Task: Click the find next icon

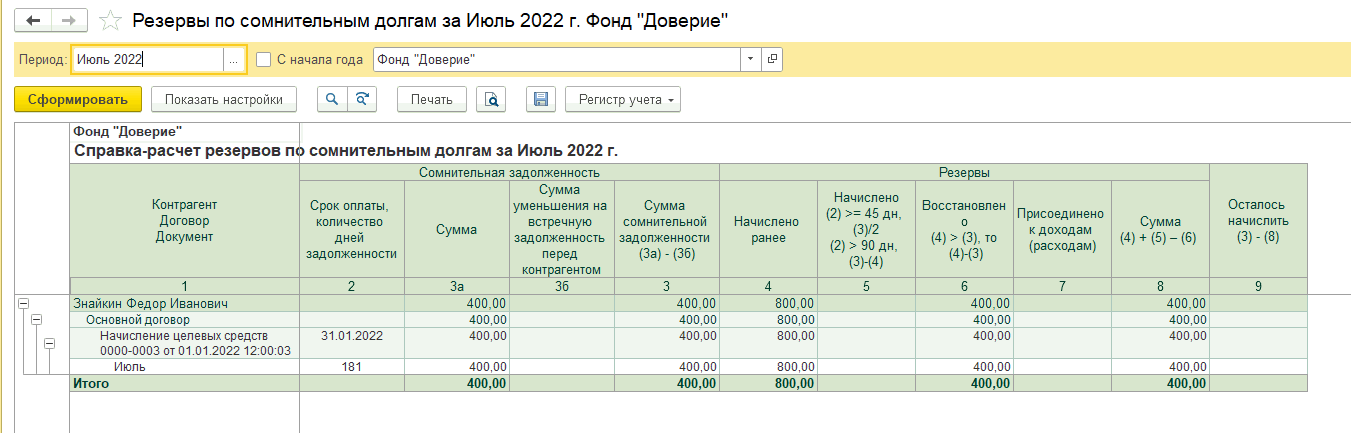Action: coord(364,99)
